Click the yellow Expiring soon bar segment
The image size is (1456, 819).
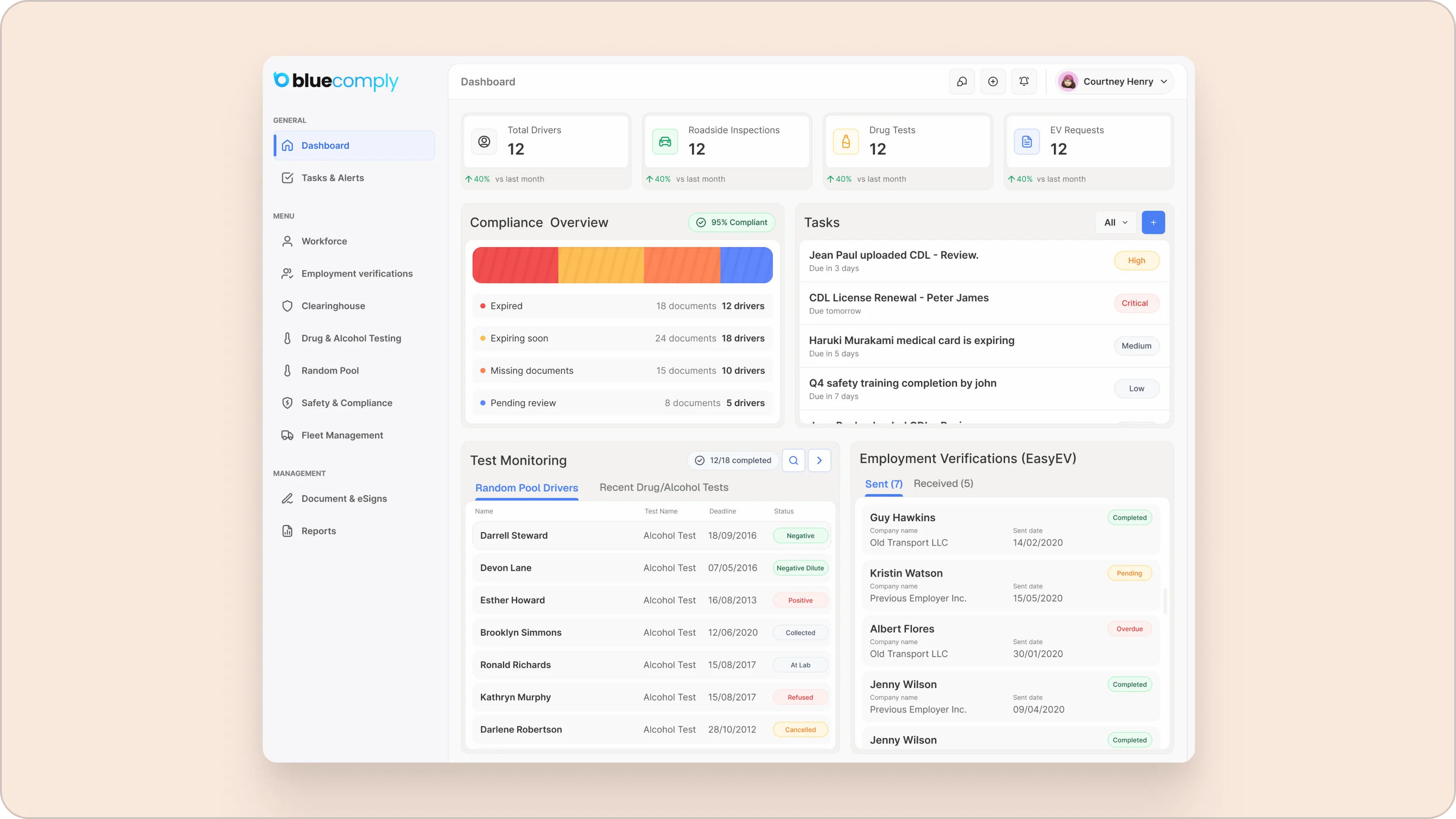tap(601, 265)
